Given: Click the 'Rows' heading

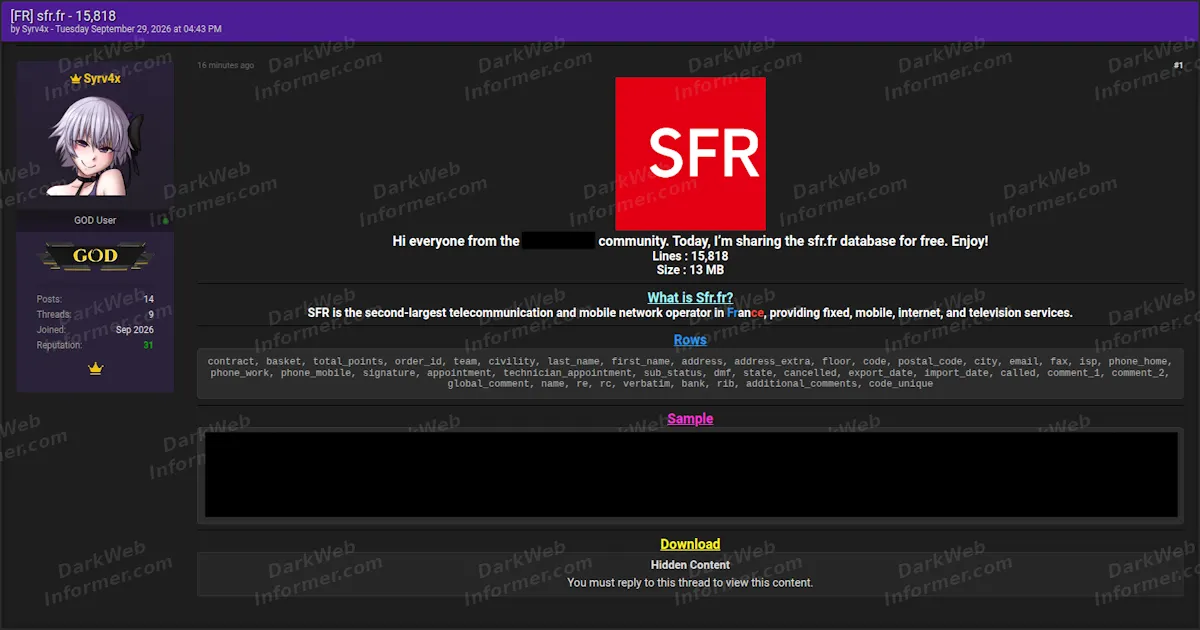Looking at the screenshot, I should (690, 340).
